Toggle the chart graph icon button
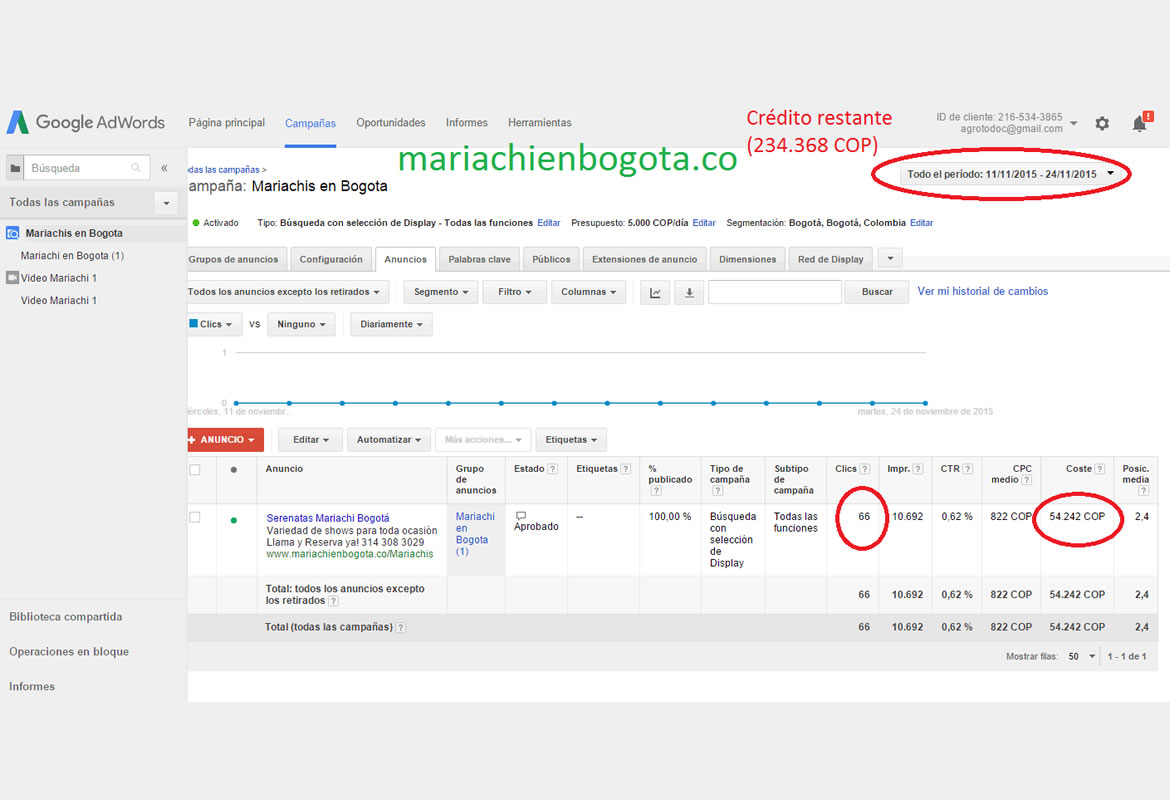This screenshot has width=1170, height=800. [655, 293]
